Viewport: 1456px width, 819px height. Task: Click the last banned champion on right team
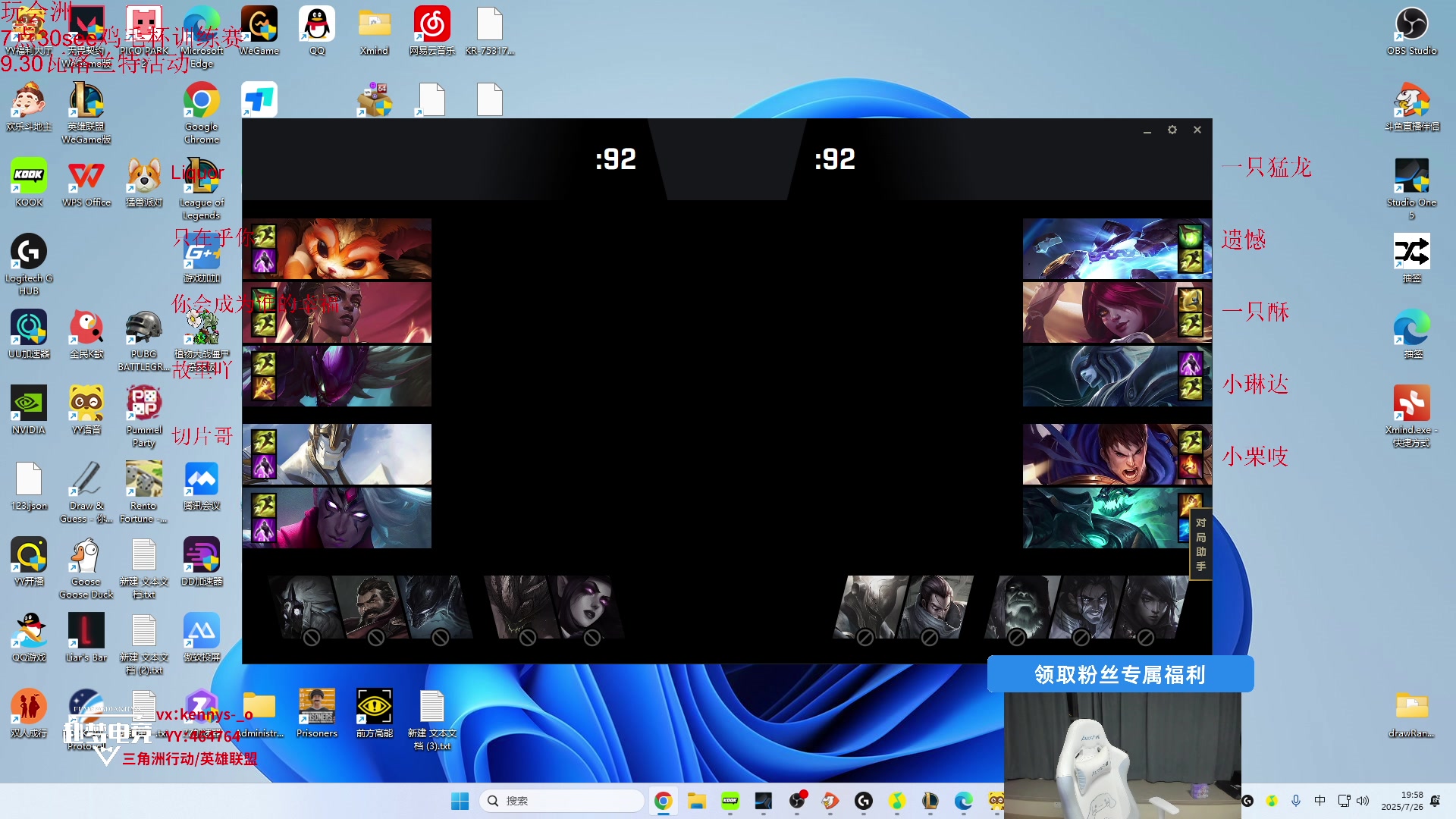point(1151,607)
